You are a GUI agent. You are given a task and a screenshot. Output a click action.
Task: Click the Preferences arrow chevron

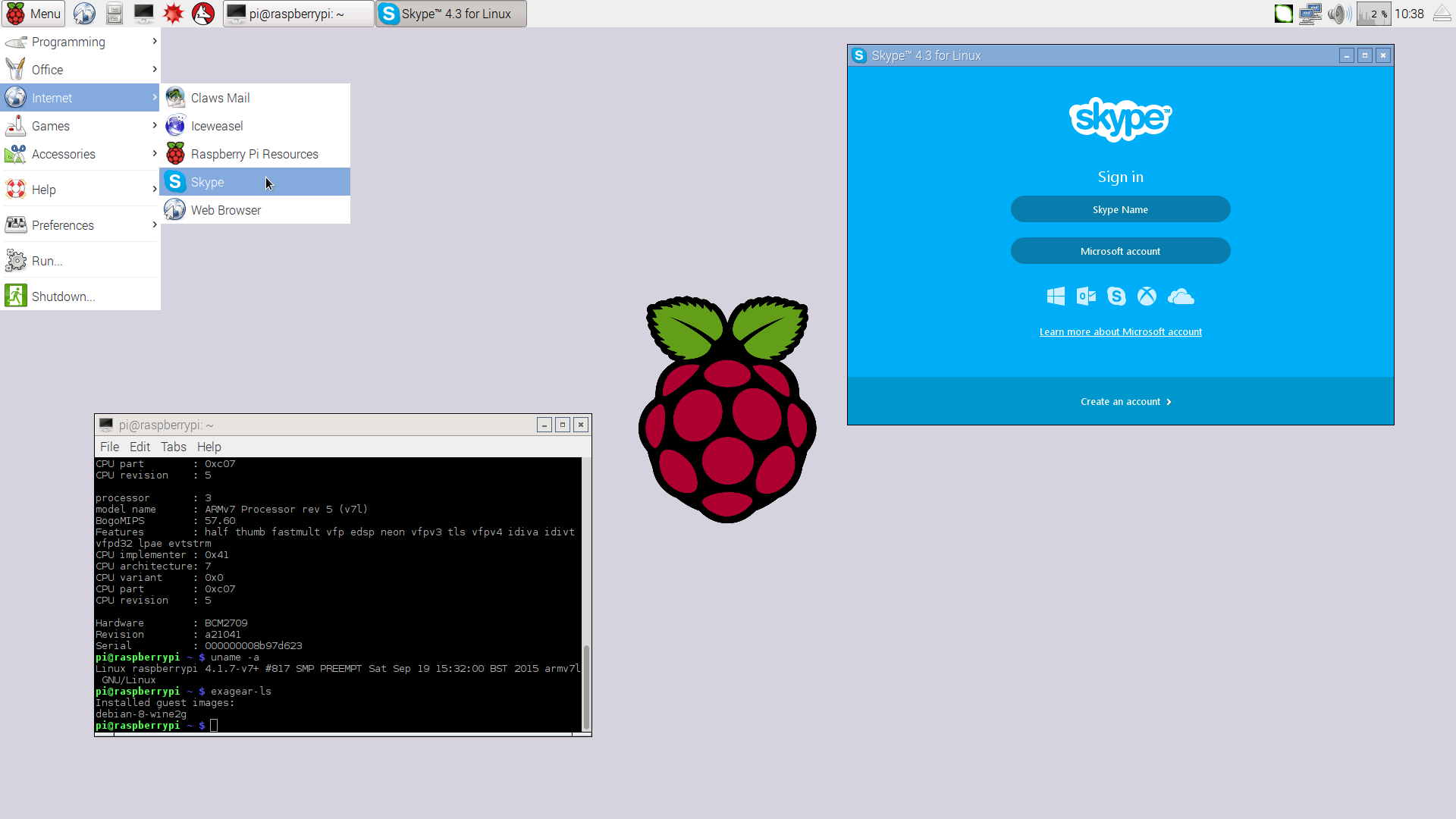pos(155,224)
